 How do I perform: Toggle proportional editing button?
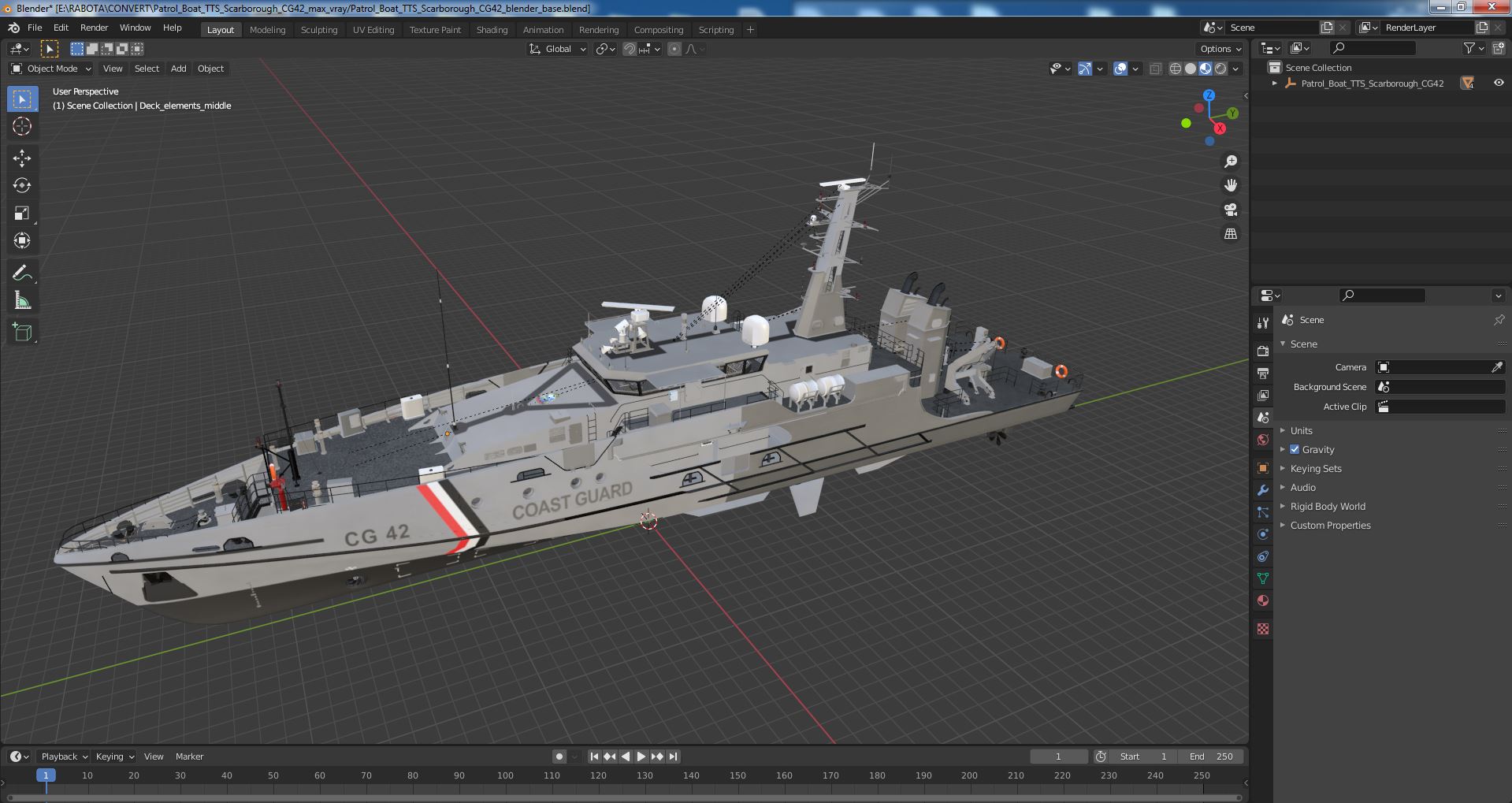coord(674,49)
